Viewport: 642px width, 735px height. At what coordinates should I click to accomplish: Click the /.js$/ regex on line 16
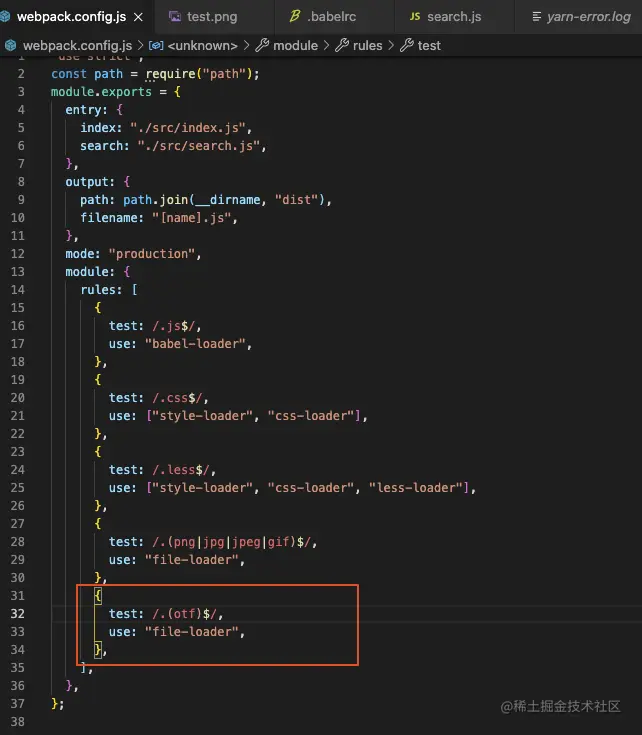point(173,326)
